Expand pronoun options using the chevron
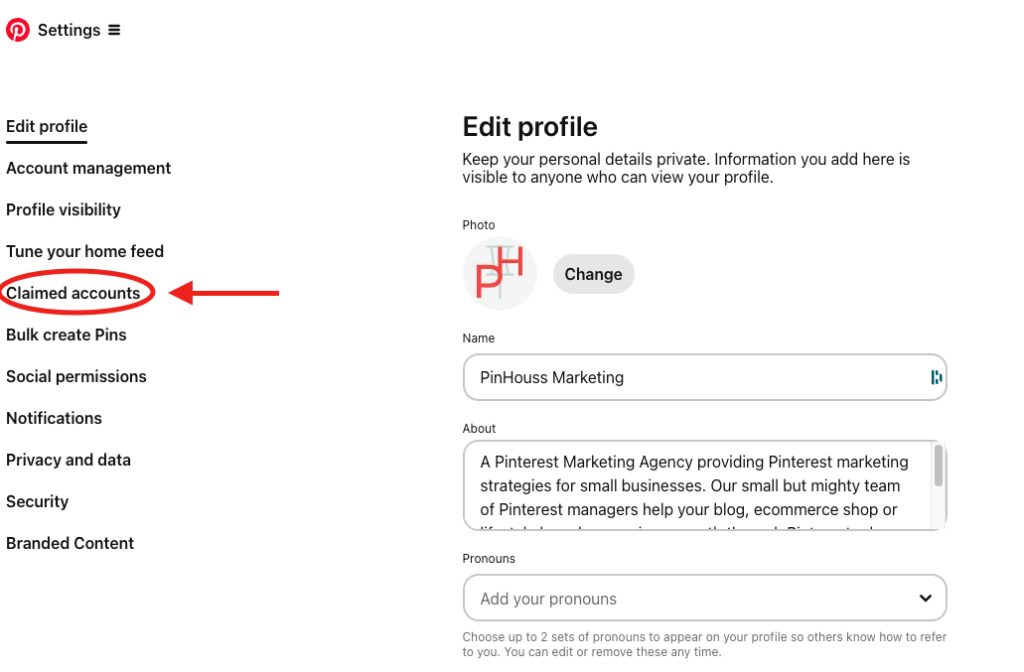This screenshot has width=1024, height=672. pyautogui.click(x=929, y=597)
